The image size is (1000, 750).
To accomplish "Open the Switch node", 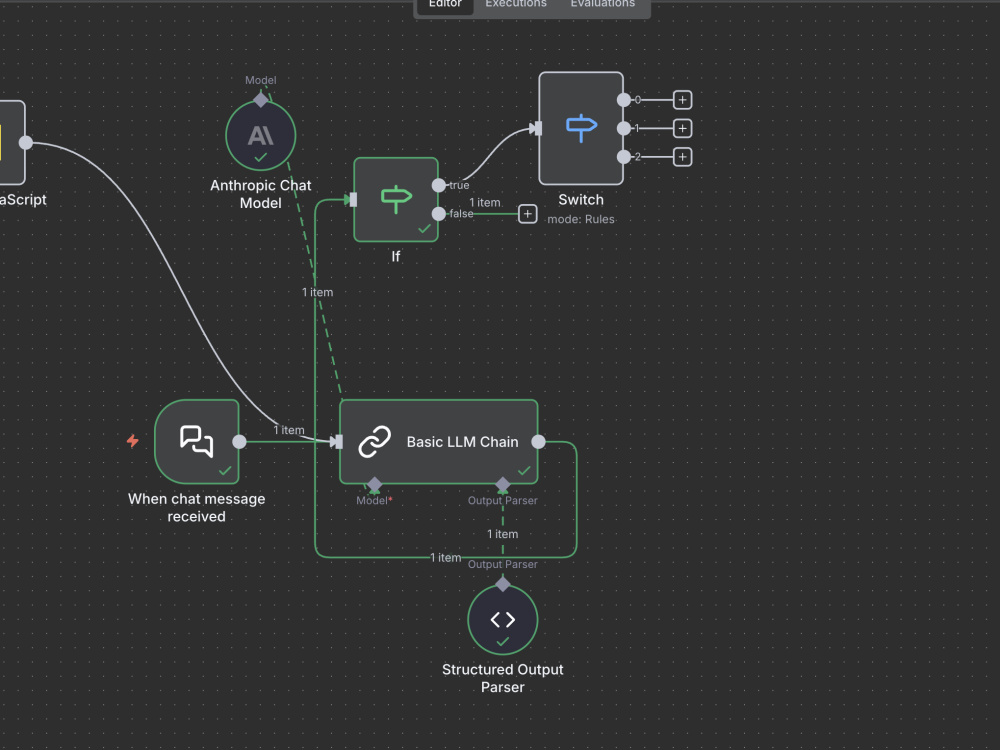I will point(581,128).
